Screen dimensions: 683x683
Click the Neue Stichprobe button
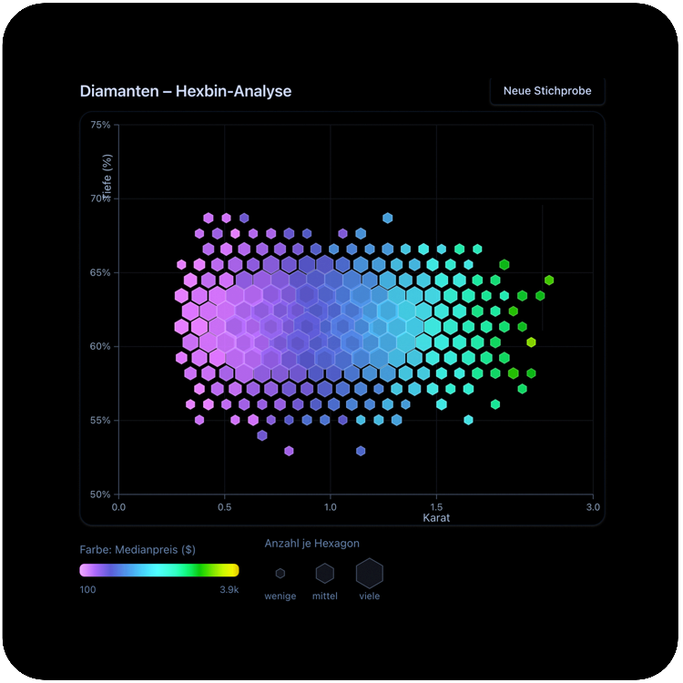pyautogui.click(x=547, y=91)
